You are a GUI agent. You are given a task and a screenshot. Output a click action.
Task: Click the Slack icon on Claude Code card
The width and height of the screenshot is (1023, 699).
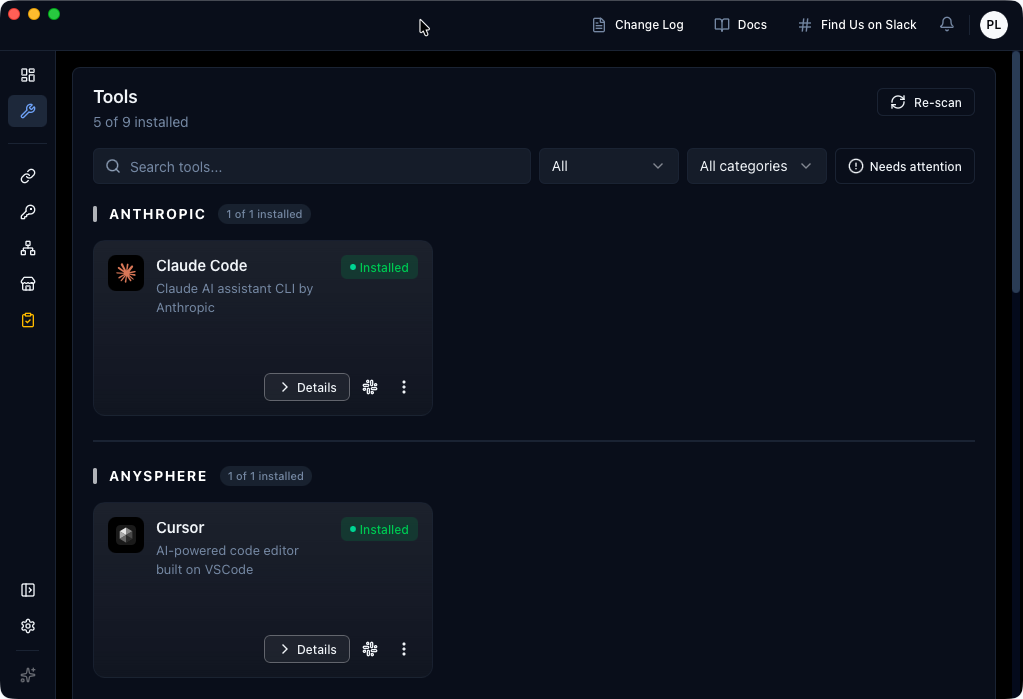(x=370, y=387)
